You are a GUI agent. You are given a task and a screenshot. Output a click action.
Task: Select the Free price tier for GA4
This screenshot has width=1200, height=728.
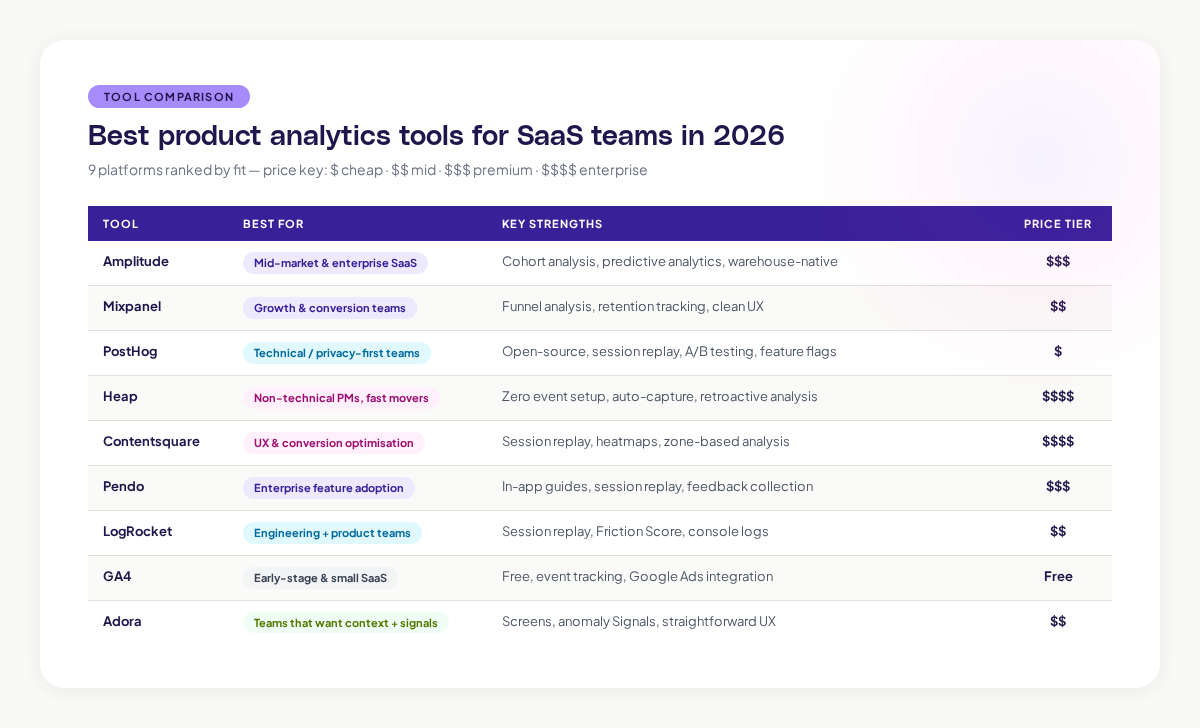pyautogui.click(x=1058, y=577)
